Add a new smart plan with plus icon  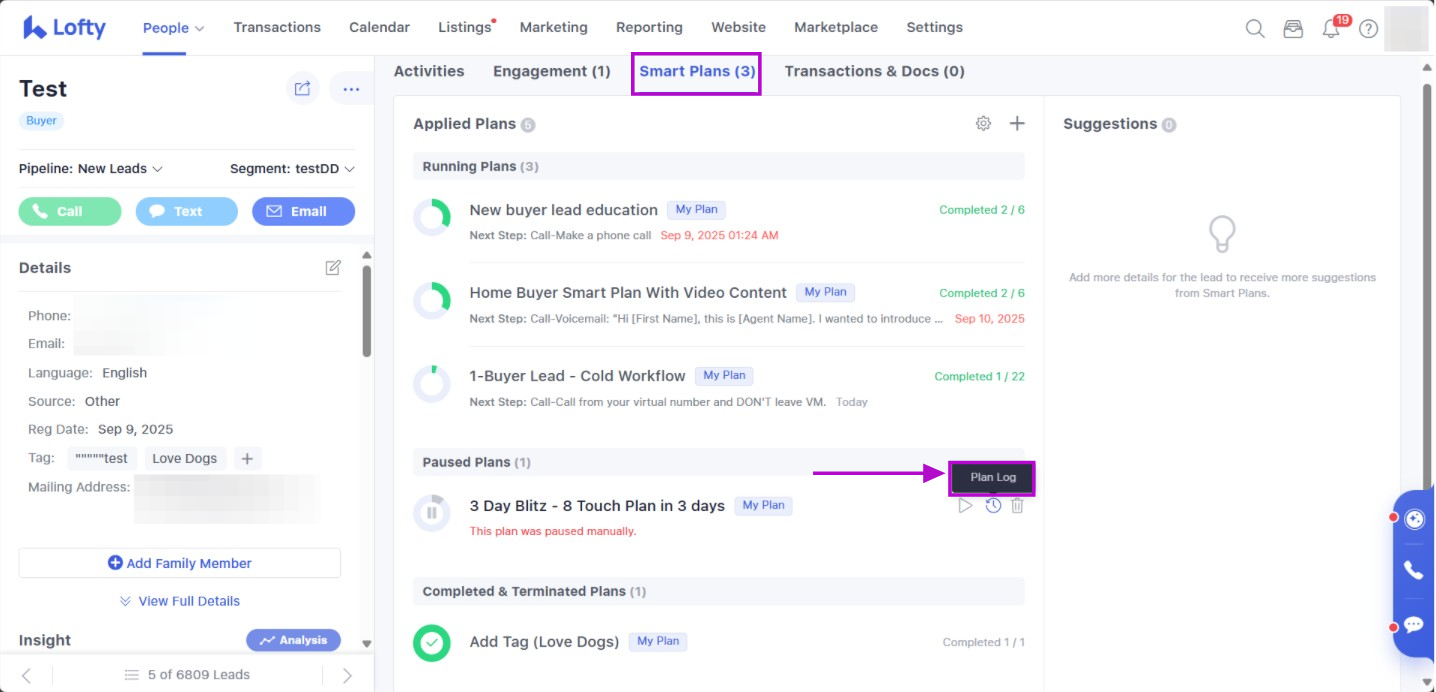(1017, 124)
